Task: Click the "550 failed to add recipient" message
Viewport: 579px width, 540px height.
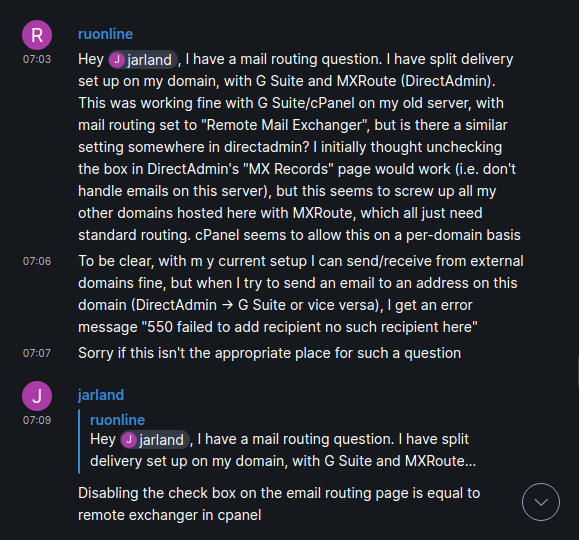Action: coord(301,294)
